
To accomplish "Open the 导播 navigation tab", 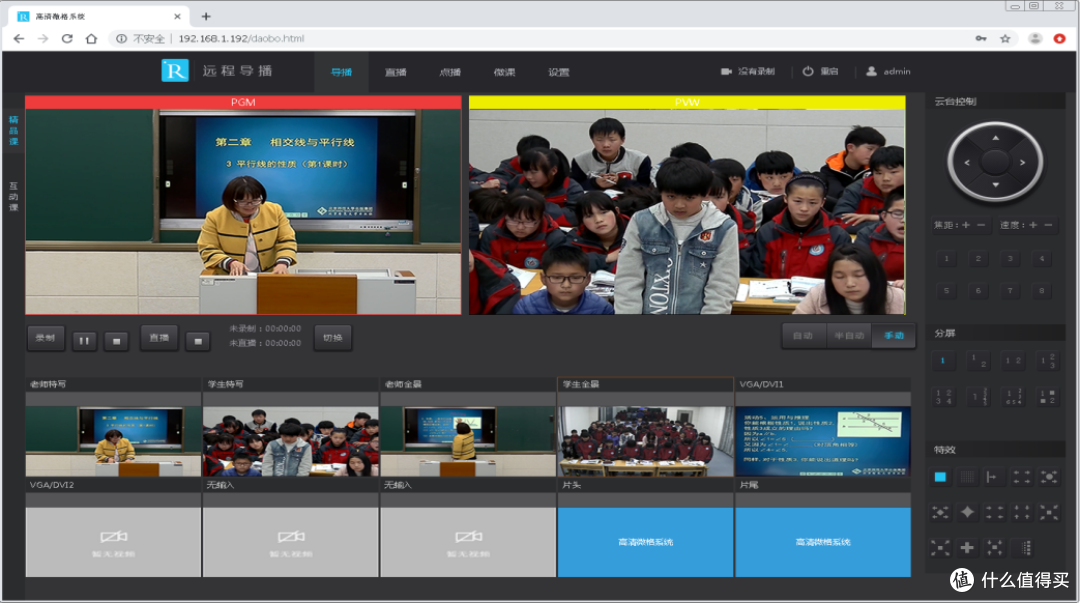I will (x=342, y=72).
